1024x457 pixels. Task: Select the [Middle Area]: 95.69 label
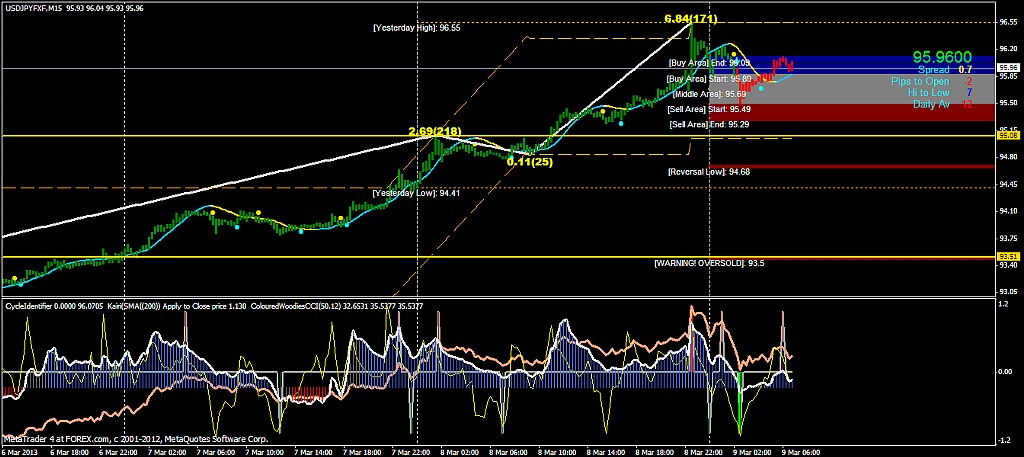(709, 94)
